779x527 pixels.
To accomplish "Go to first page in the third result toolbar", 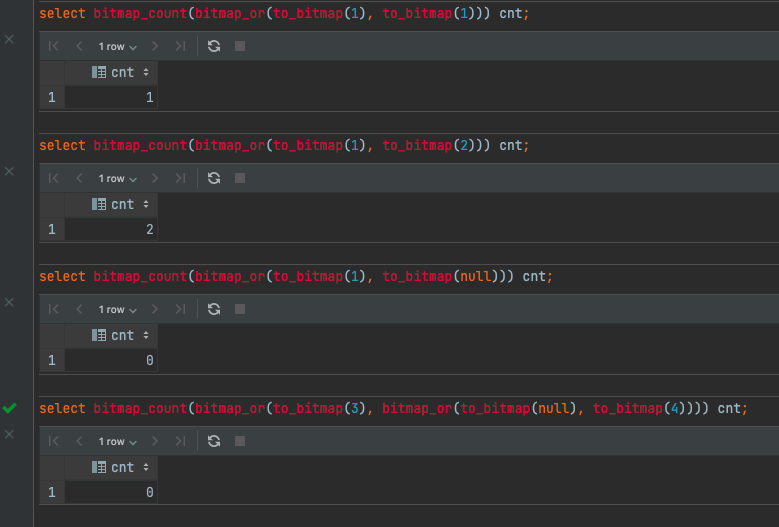I will tap(54, 309).
